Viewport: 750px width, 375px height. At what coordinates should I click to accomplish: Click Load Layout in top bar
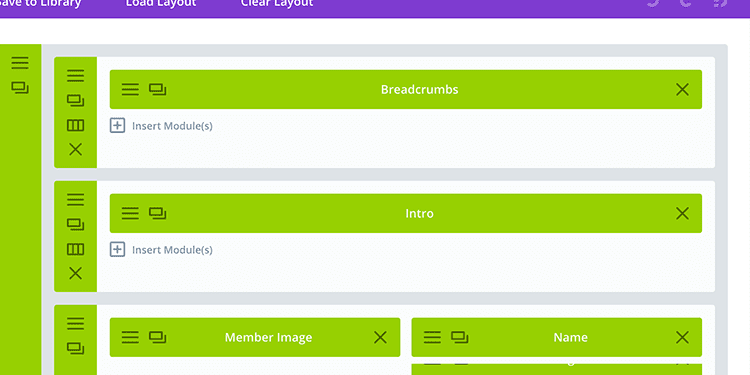point(161,3)
